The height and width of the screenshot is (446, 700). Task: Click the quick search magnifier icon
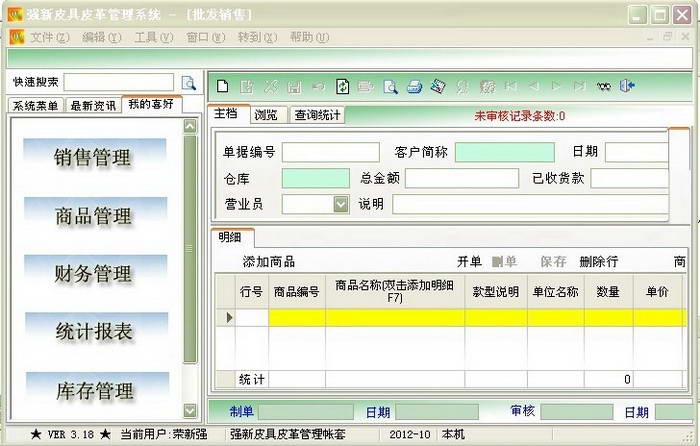[188, 83]
